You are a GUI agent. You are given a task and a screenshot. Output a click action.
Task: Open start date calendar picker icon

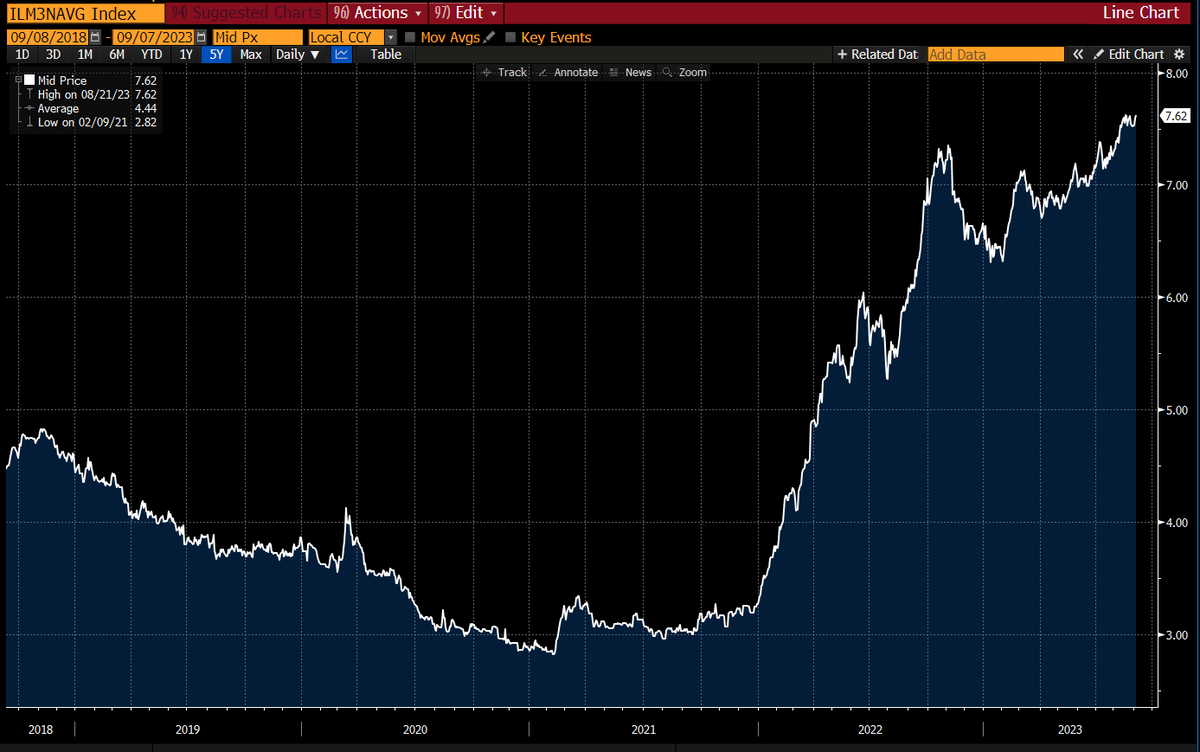click(95, 37)
